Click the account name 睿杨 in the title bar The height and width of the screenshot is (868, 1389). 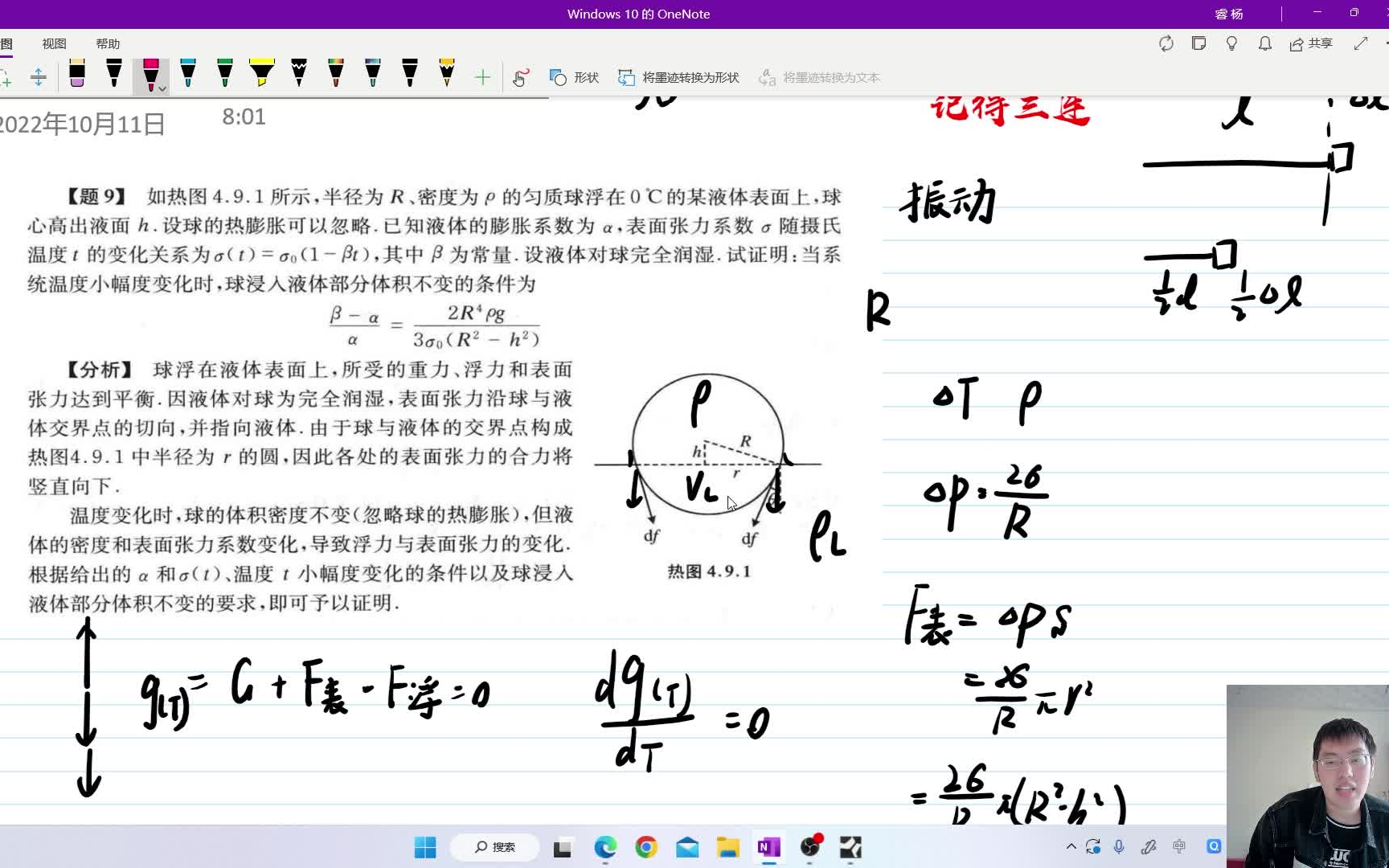[1229, 14]
